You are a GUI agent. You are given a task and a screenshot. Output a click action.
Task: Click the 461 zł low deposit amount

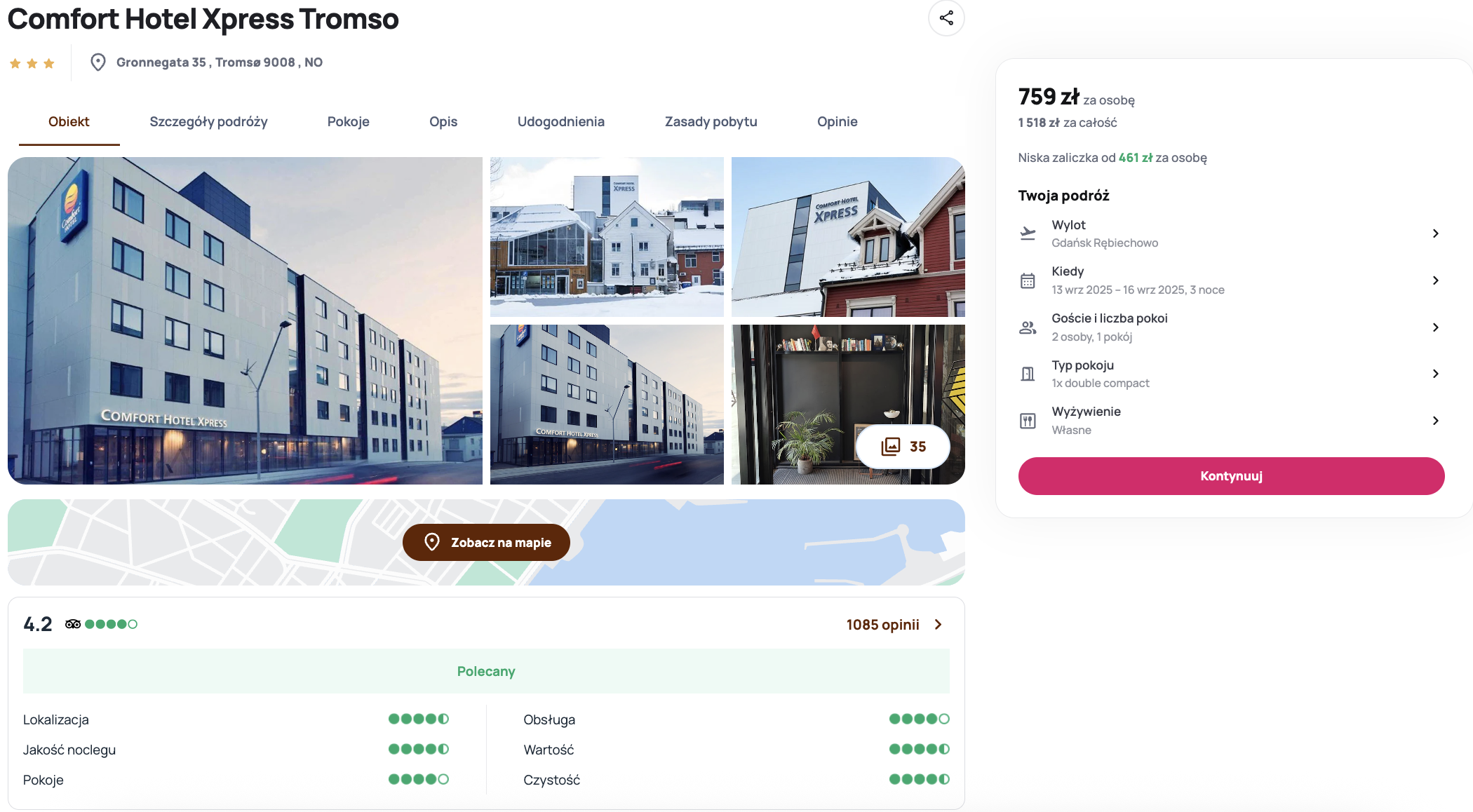point(1136,158)
